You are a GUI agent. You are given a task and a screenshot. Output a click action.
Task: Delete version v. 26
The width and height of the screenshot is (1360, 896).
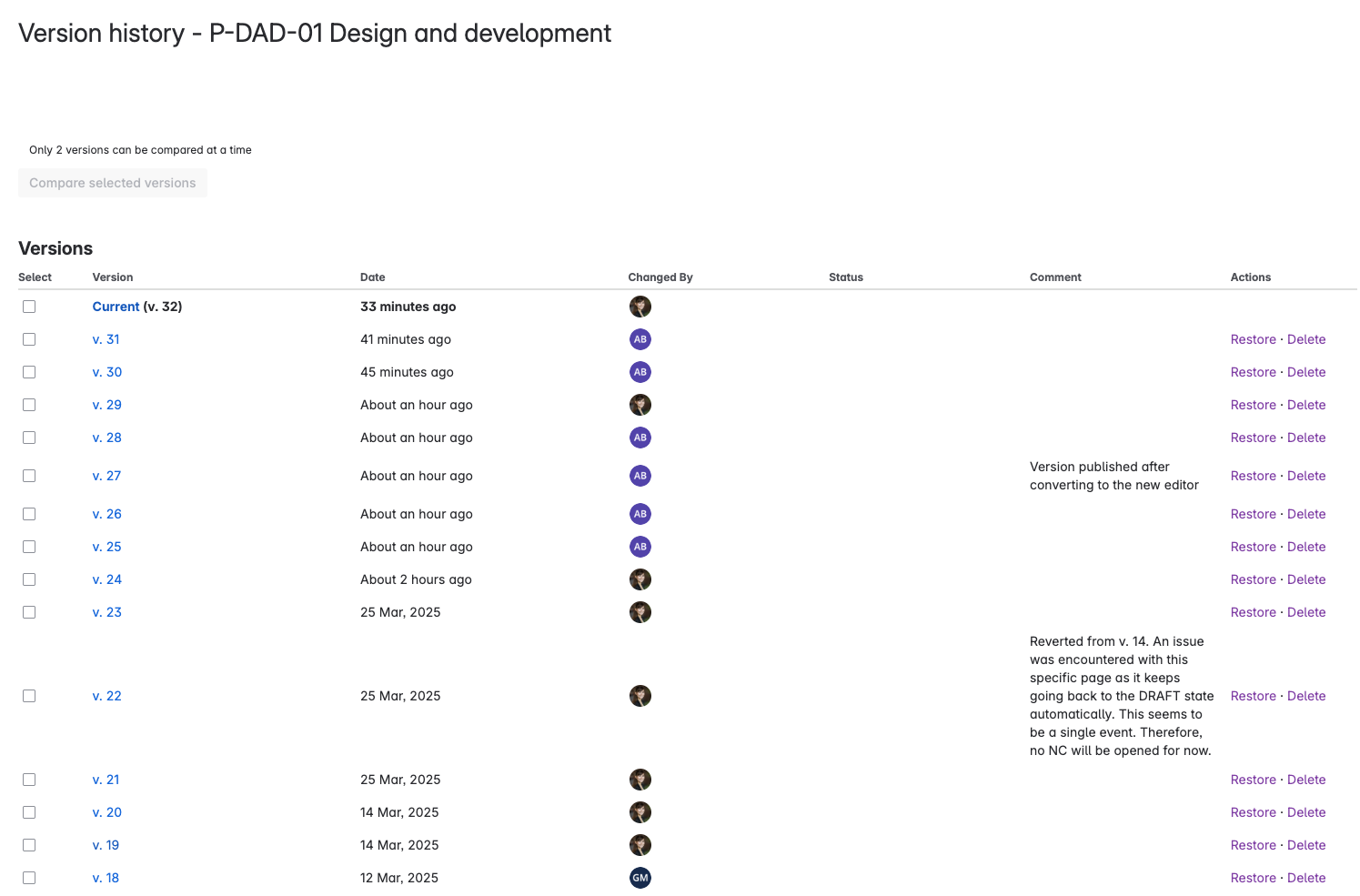coord(1306,514)
